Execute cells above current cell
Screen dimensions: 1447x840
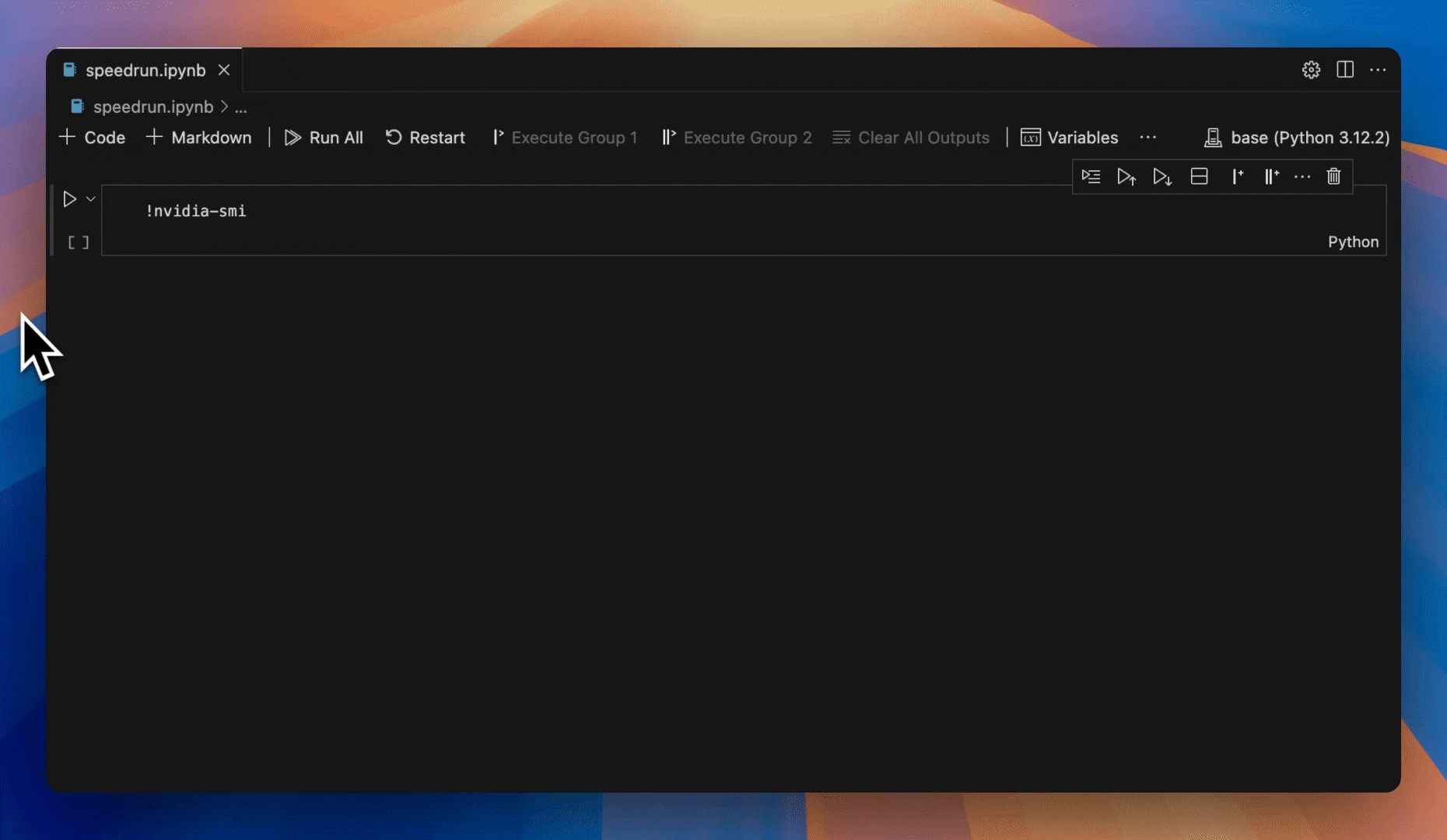click(x=1126, y=177)
